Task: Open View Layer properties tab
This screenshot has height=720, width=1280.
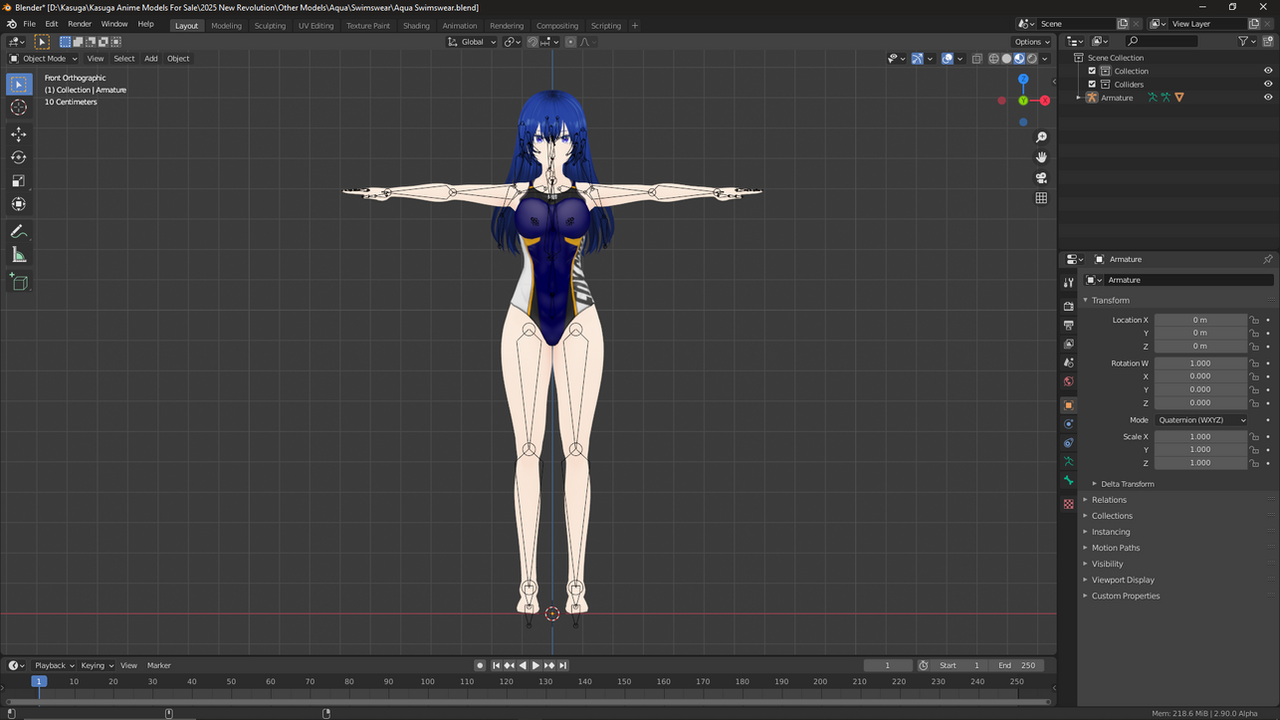Action: 1069,344
